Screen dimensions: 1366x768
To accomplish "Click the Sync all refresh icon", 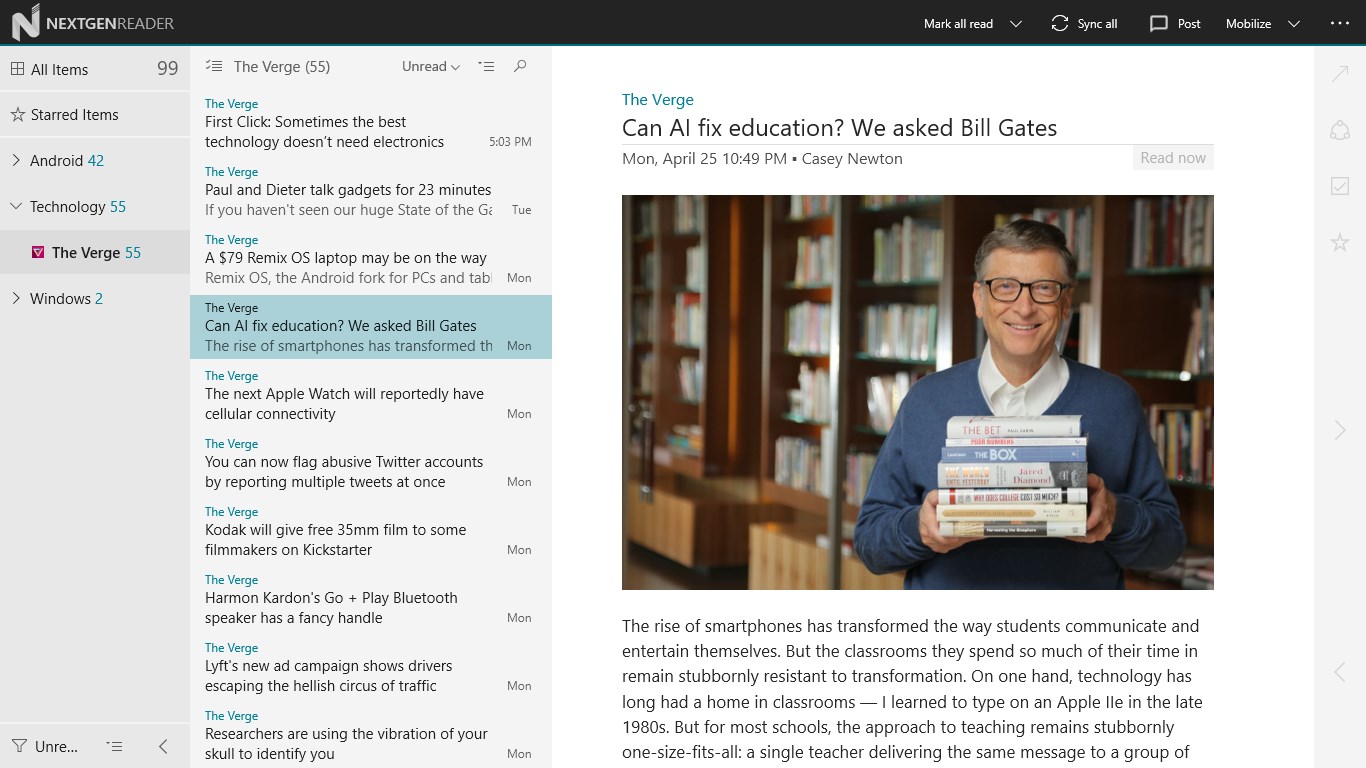I will tap(1059, 23).
